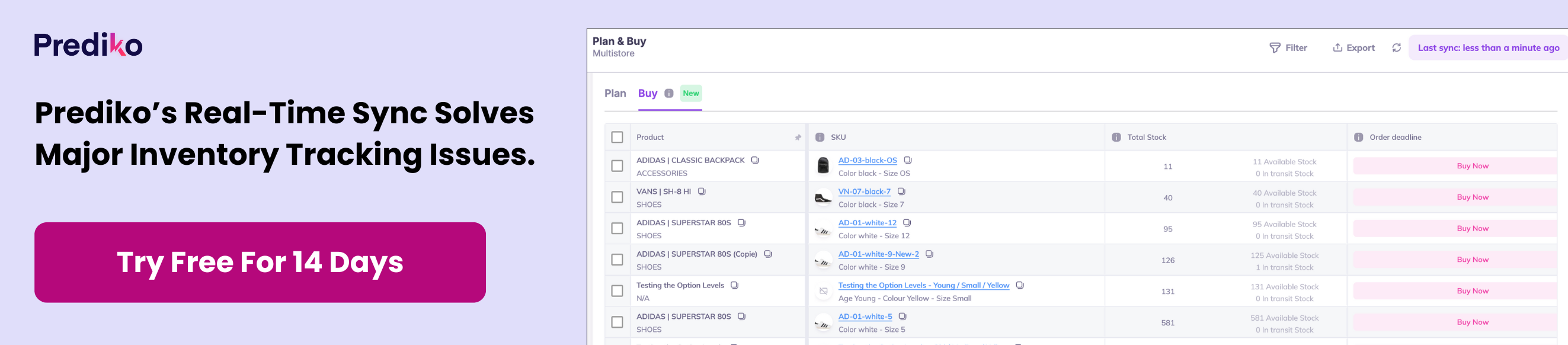Copy Testing the Option Levels product name
Screen dimensions: 1568x345
click(734, 285)
